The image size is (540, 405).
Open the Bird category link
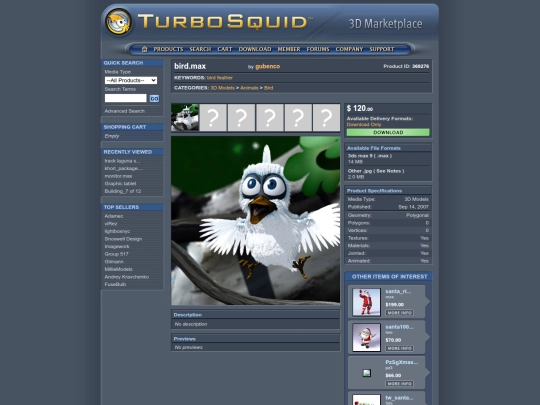pos(269,88)
